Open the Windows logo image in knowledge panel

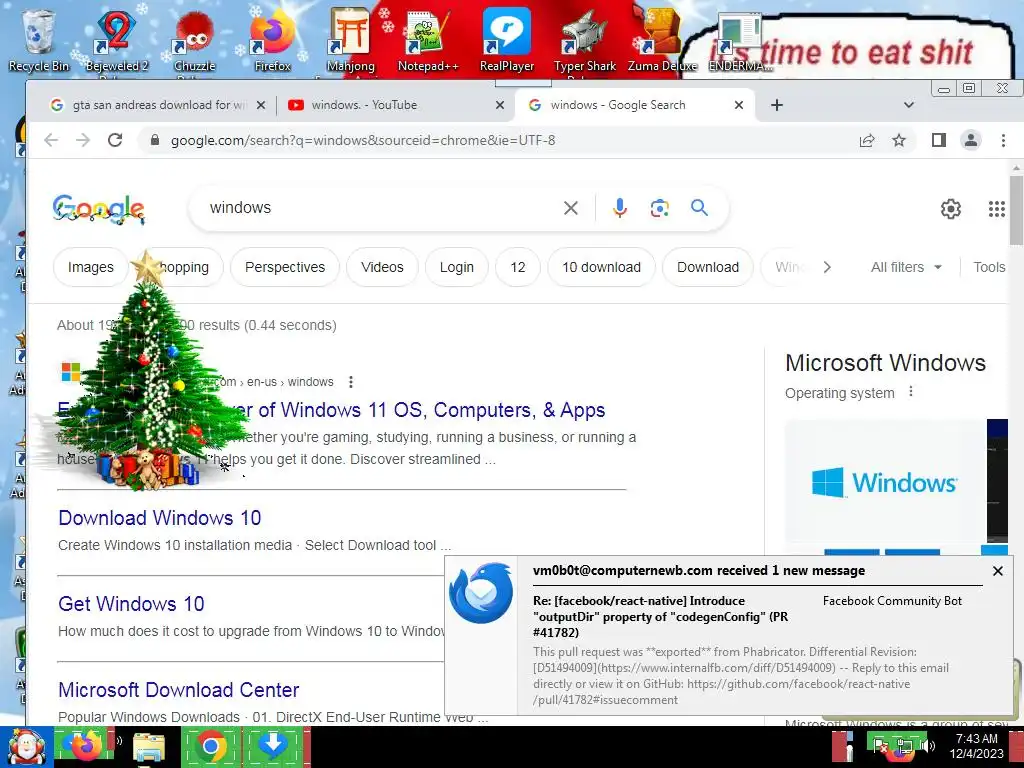coord(885,483)
